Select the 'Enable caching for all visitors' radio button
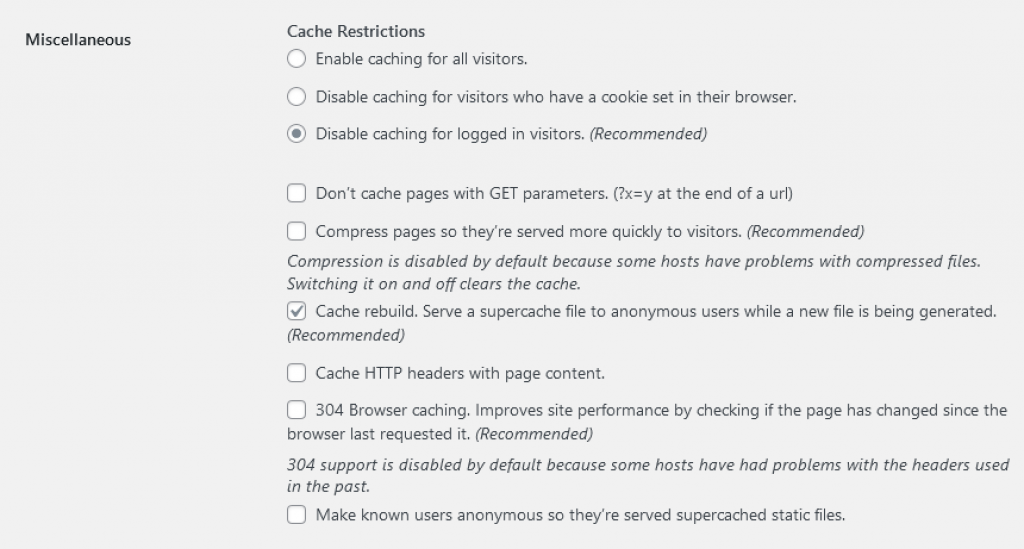Image resolution: width=1024 pixels, height=549 pixels. pos(296,59)
